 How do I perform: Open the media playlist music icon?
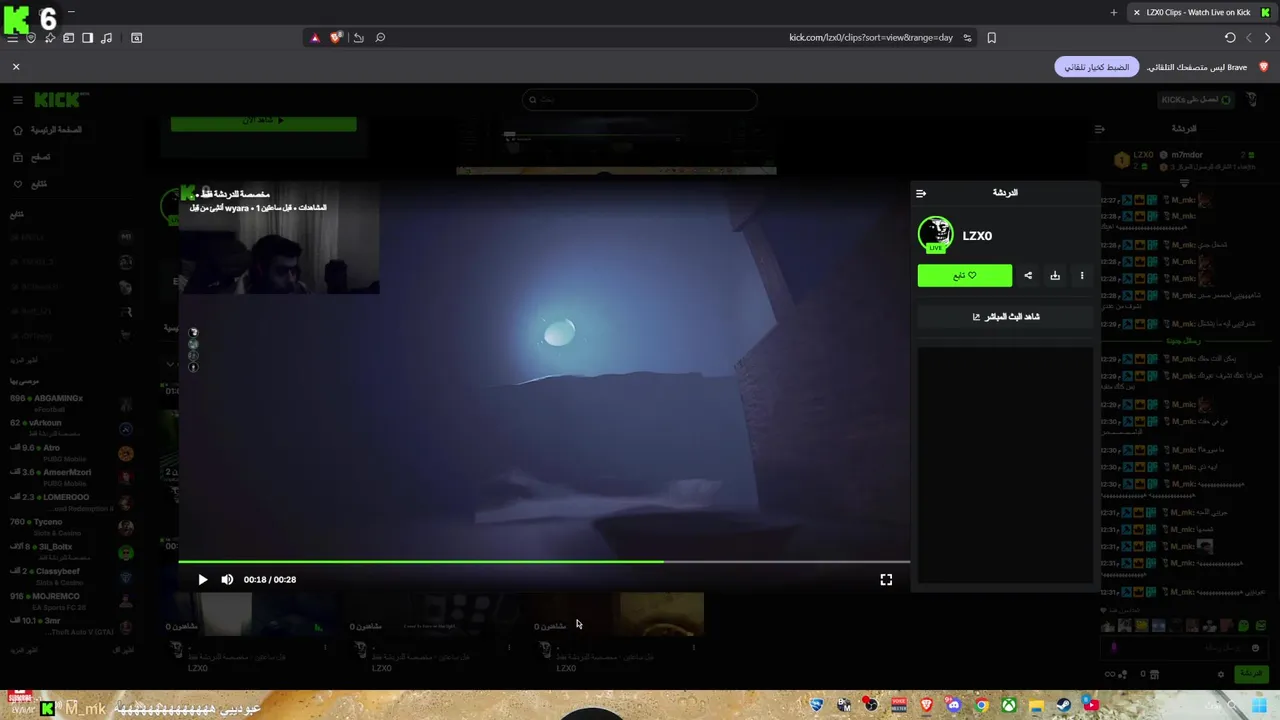107,38
